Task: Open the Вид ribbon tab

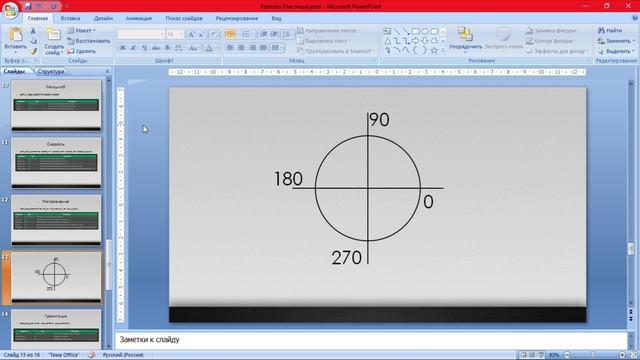Action: (276, 18)
